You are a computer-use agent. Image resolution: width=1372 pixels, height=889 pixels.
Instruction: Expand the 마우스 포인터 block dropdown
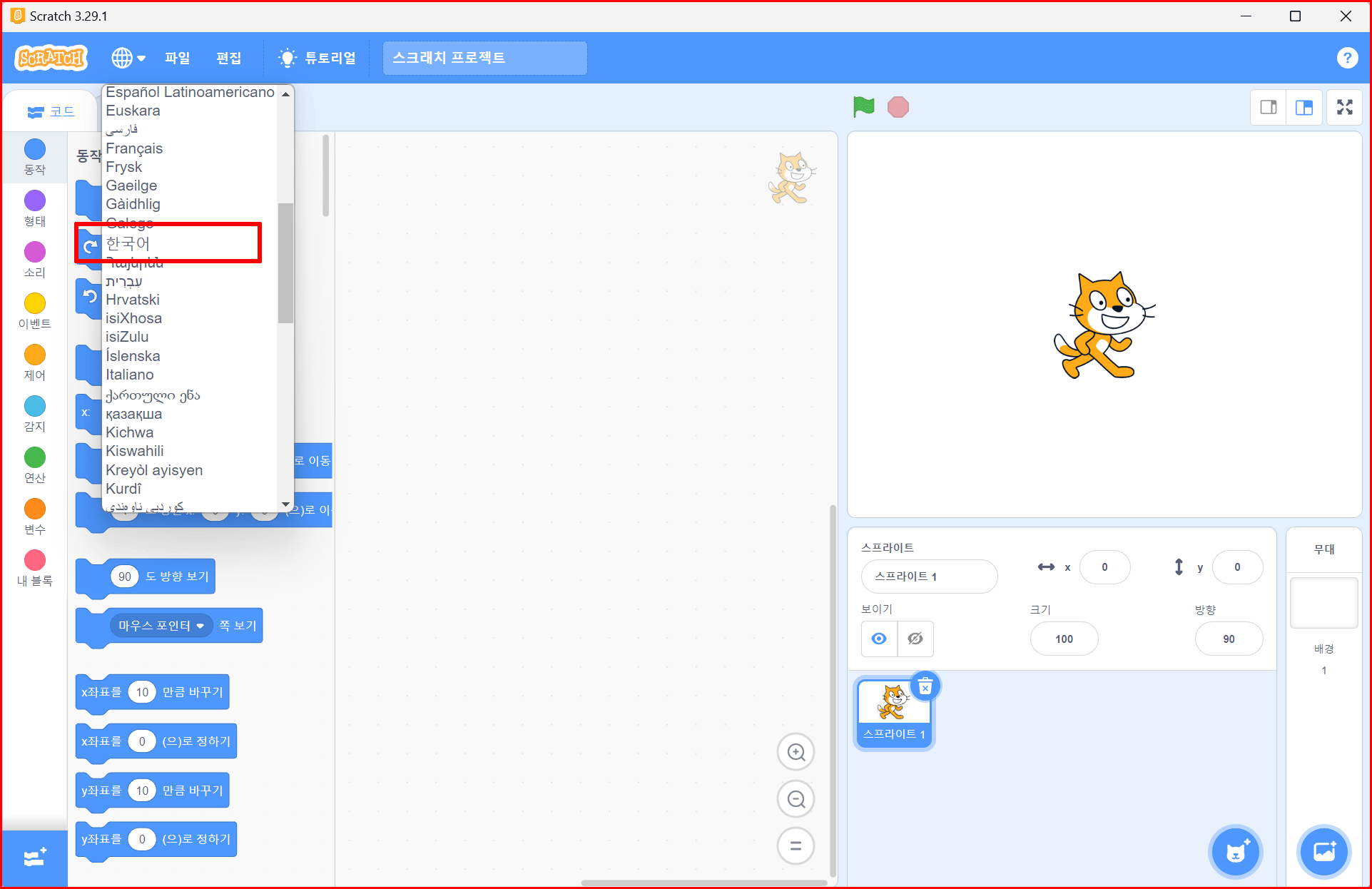coord(200,626)
